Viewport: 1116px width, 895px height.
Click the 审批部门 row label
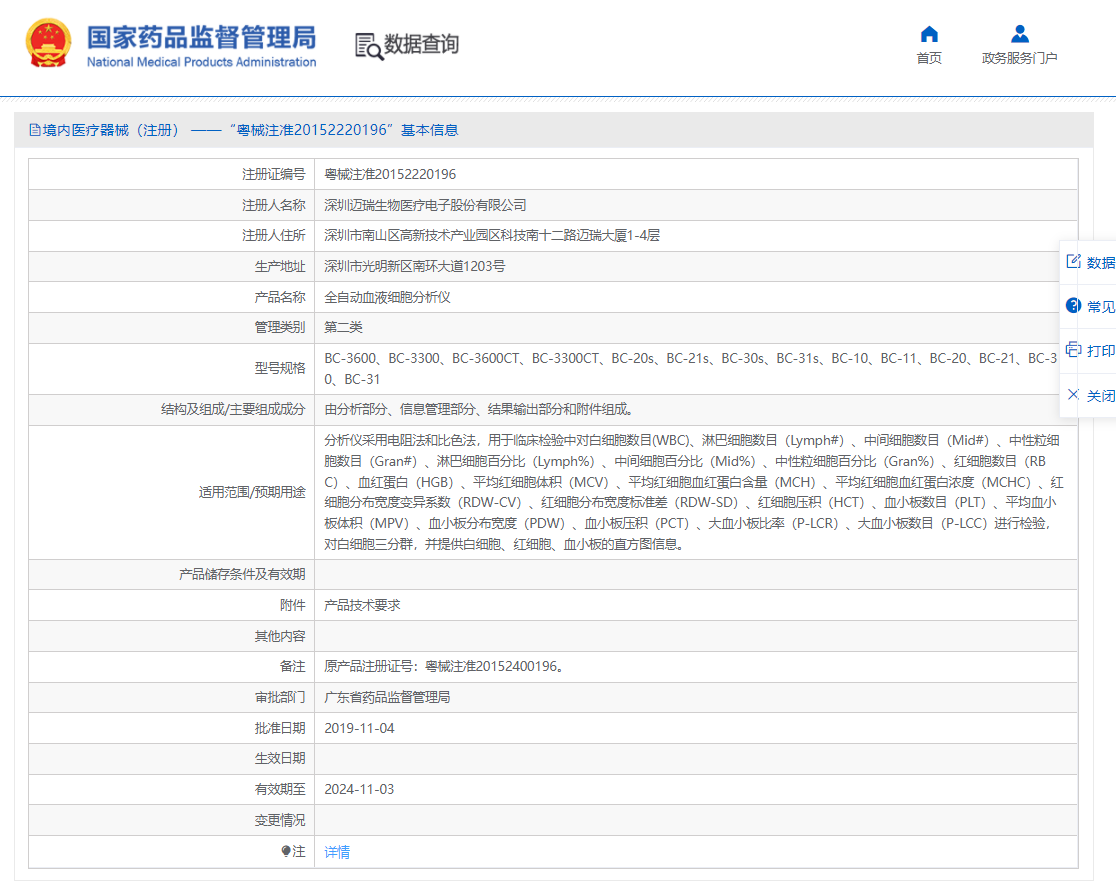(280, 697)
